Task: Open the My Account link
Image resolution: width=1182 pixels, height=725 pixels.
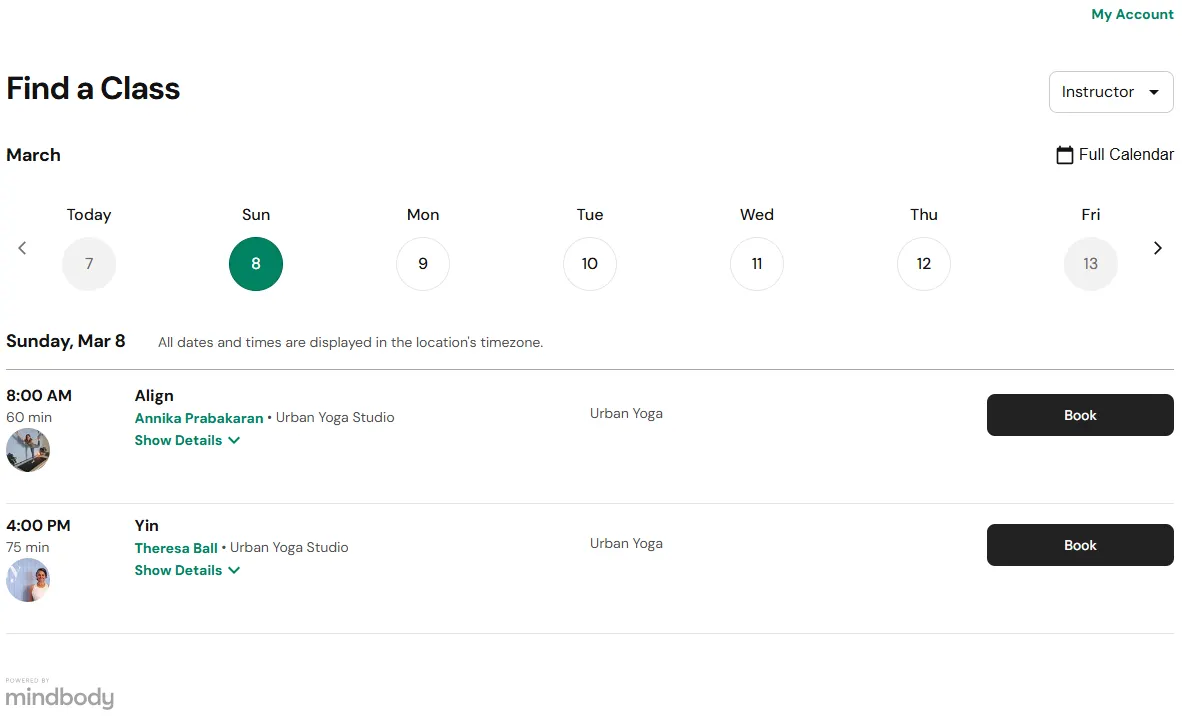Action: pyautogui.click(x=1132, y=14)
